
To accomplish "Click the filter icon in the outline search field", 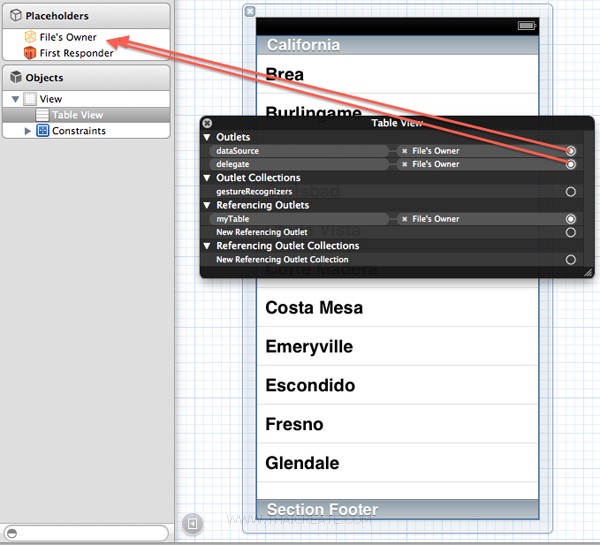I will tap(12, 533).
